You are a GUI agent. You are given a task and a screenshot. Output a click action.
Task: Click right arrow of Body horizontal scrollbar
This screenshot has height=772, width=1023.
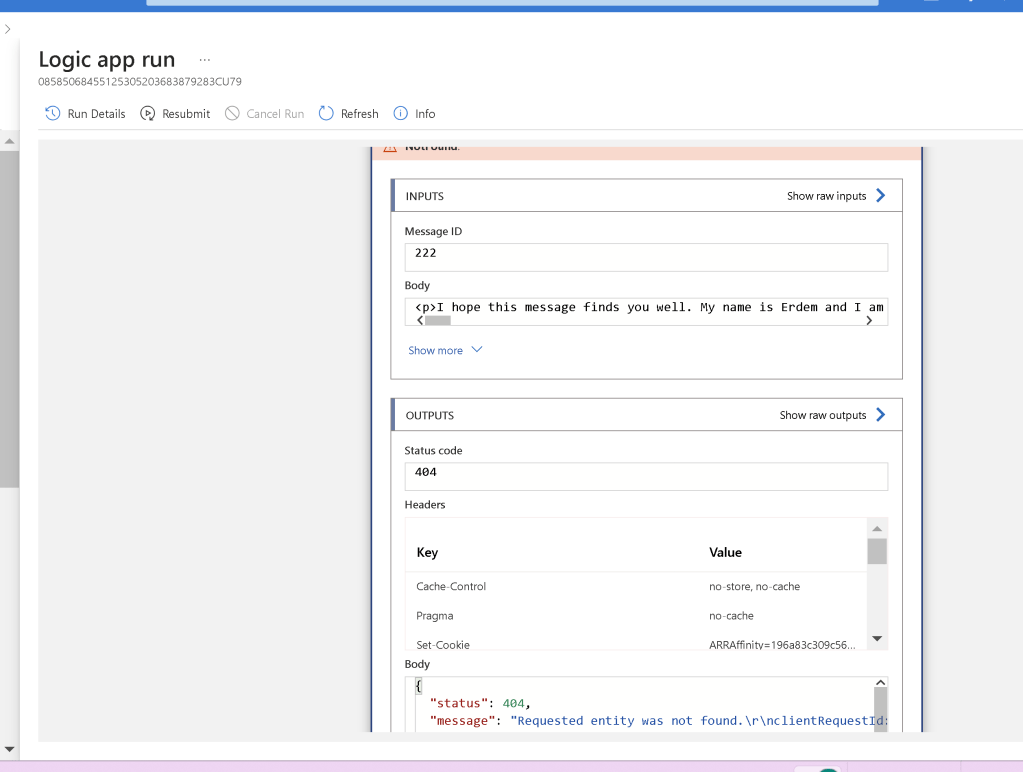pyautogui.click(x=869, y=320)
